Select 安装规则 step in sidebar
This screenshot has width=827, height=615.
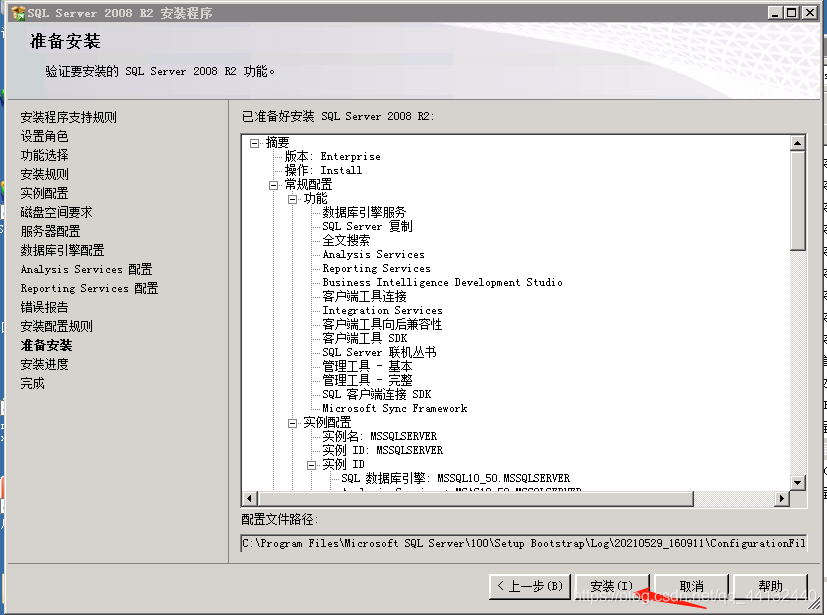(x=44, y=174)
